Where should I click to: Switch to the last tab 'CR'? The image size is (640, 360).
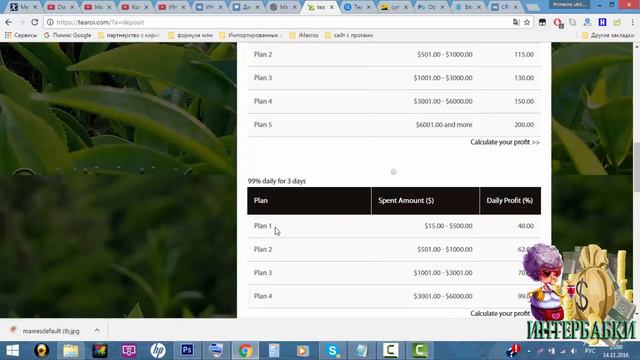504,7
